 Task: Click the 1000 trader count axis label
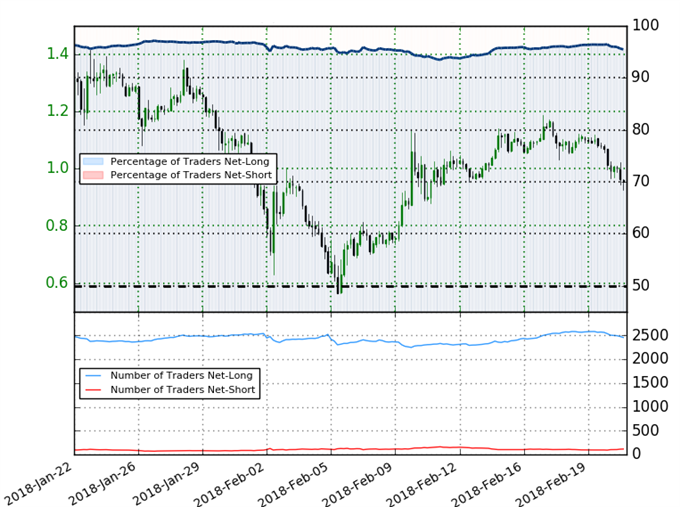[650, 406]
